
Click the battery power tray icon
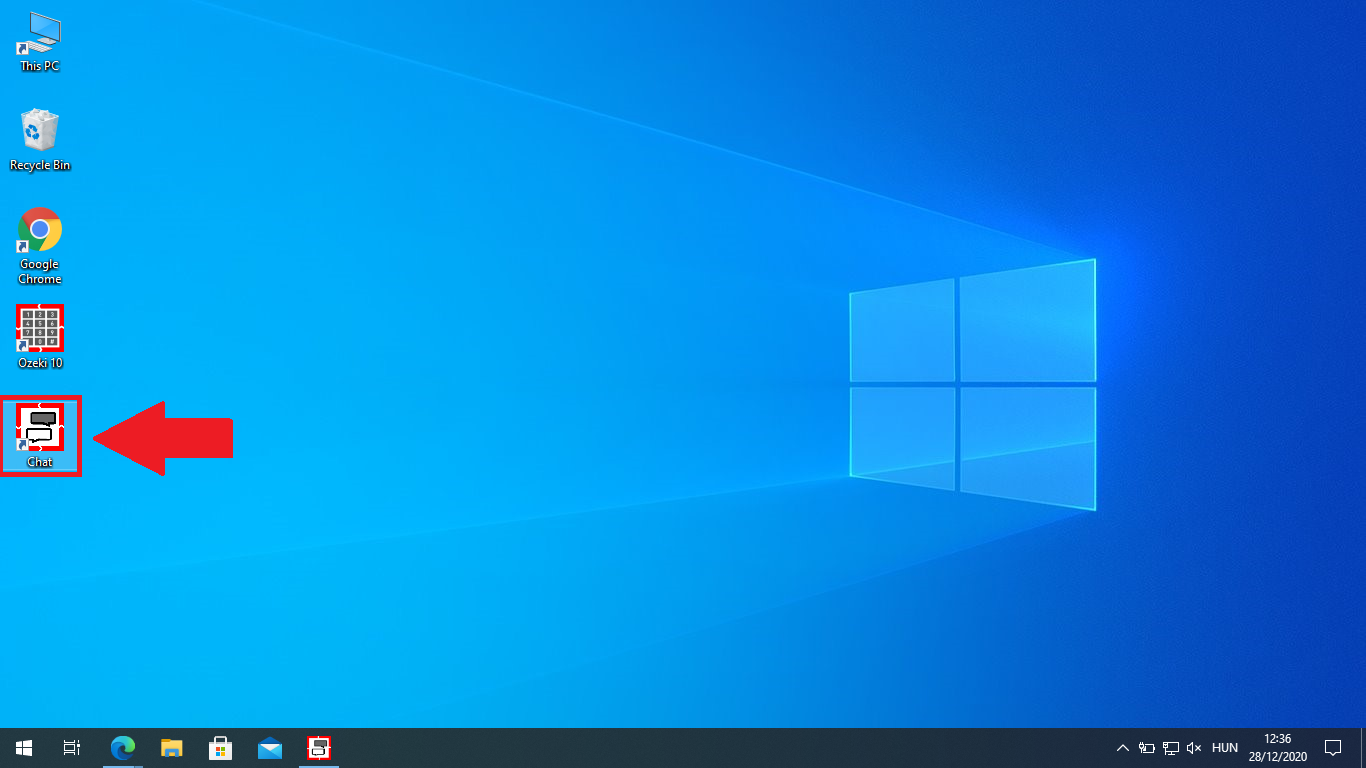[x=1146, y=747]
